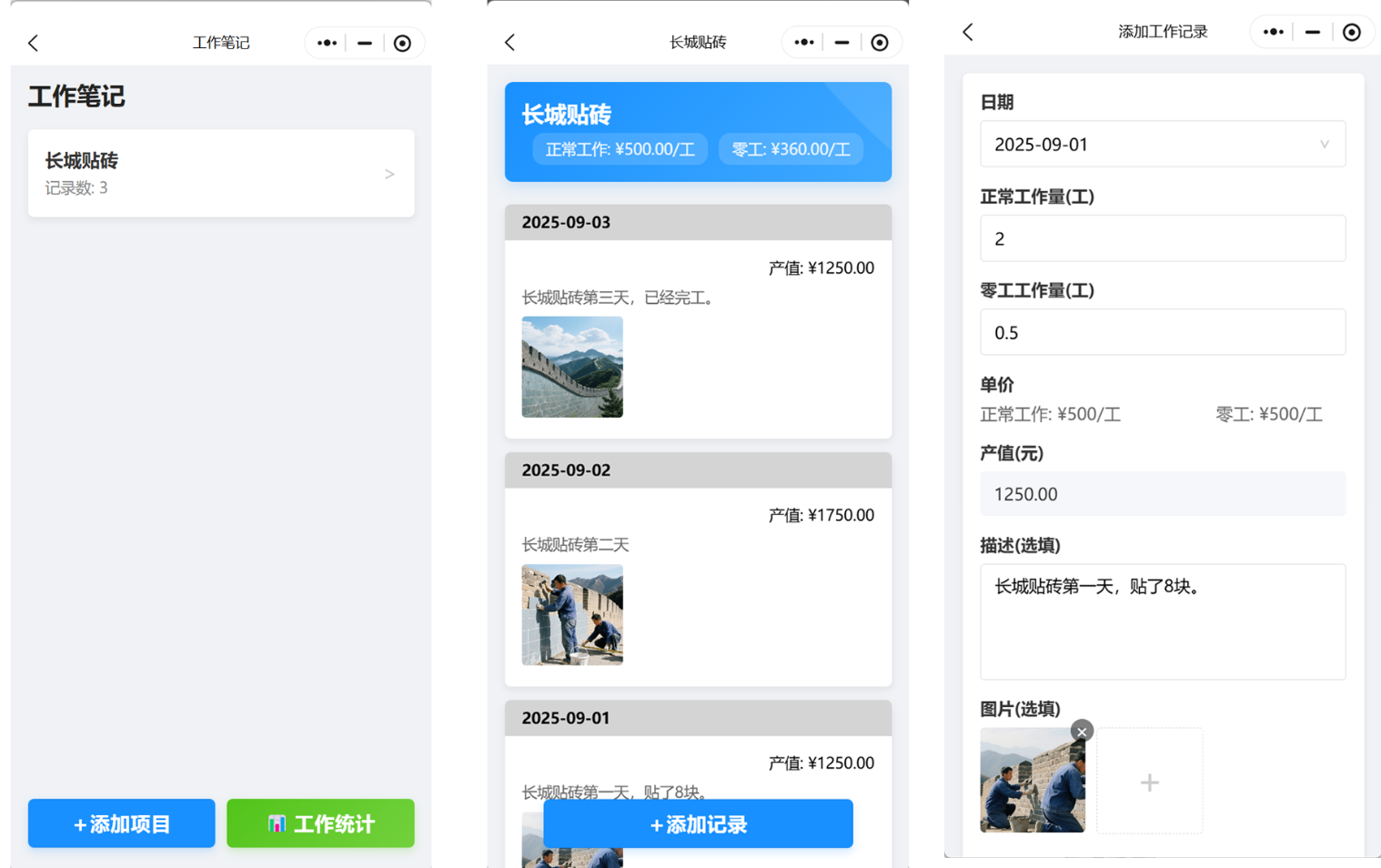1381x868 pixels.
Task: Tap the circle close icon in 添加工作记录 screen
Action: pyautogui.click(x=1351, y=32)
